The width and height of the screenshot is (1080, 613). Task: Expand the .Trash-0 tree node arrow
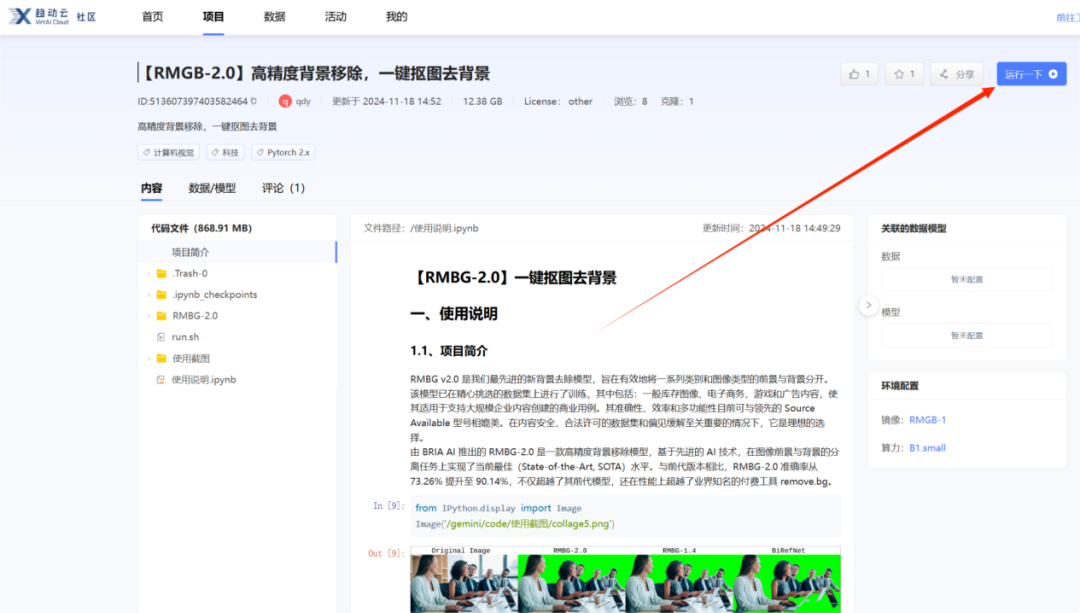pyautogui.click(x=149, y=273)
